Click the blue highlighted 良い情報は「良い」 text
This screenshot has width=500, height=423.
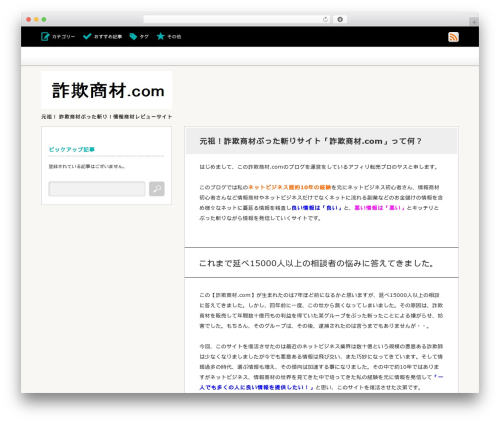tap(317, 208)
